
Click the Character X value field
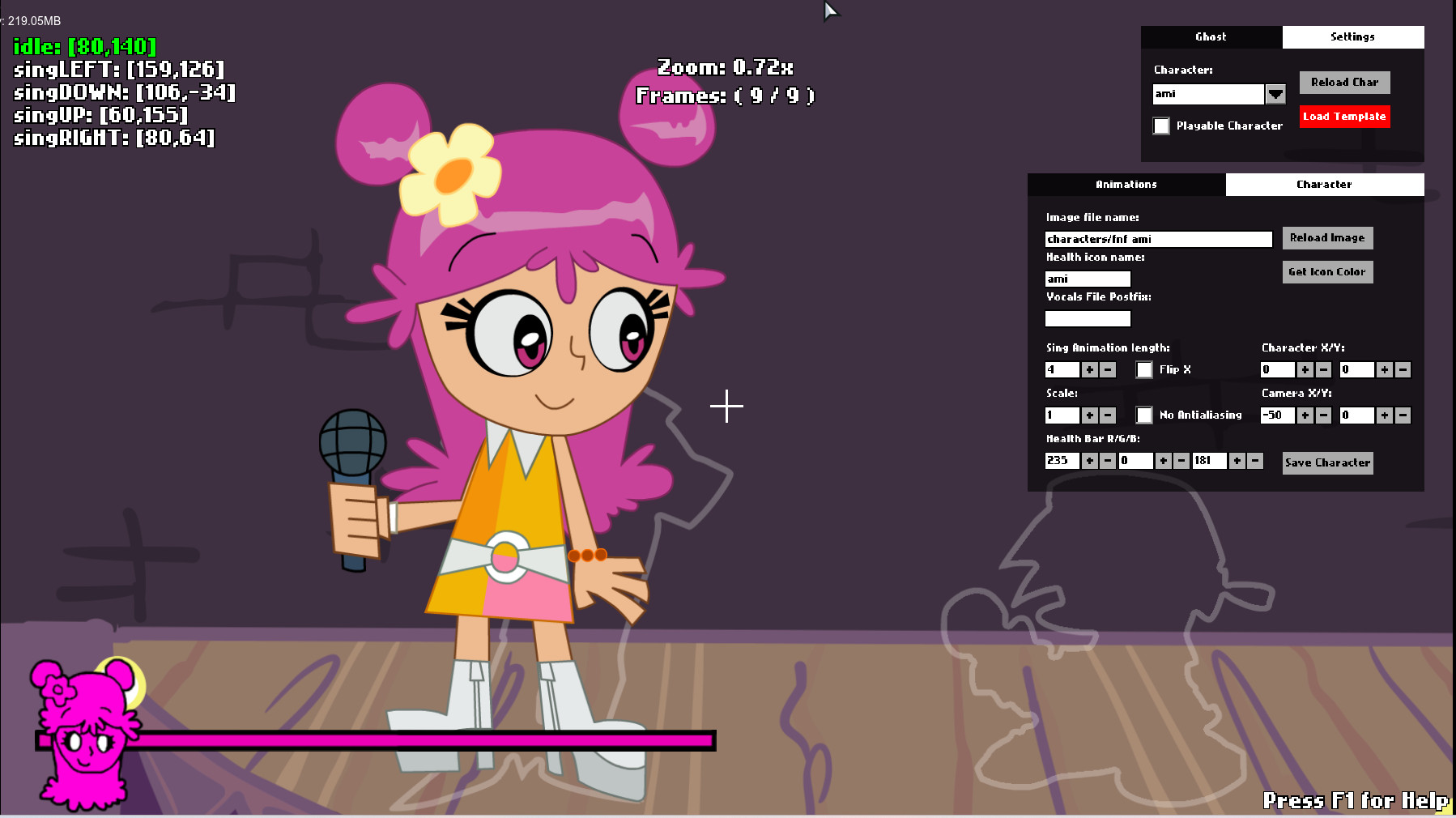[x=1278, y=370]
